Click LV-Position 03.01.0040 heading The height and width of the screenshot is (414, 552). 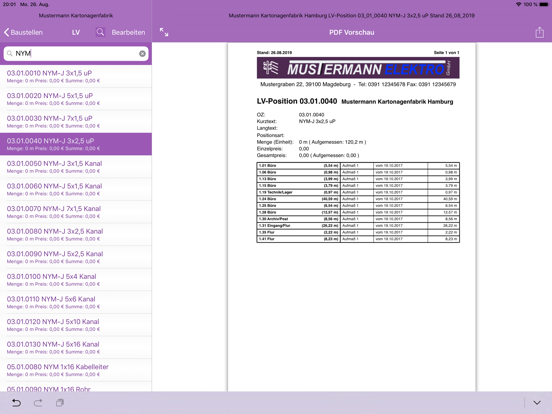click(297, 101)
